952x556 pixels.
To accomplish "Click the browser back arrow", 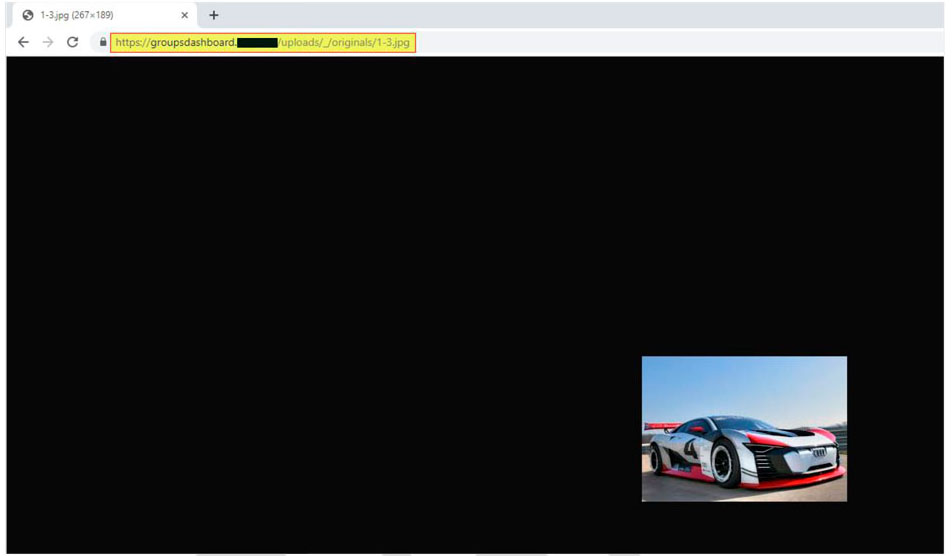I will click(23, 42).
